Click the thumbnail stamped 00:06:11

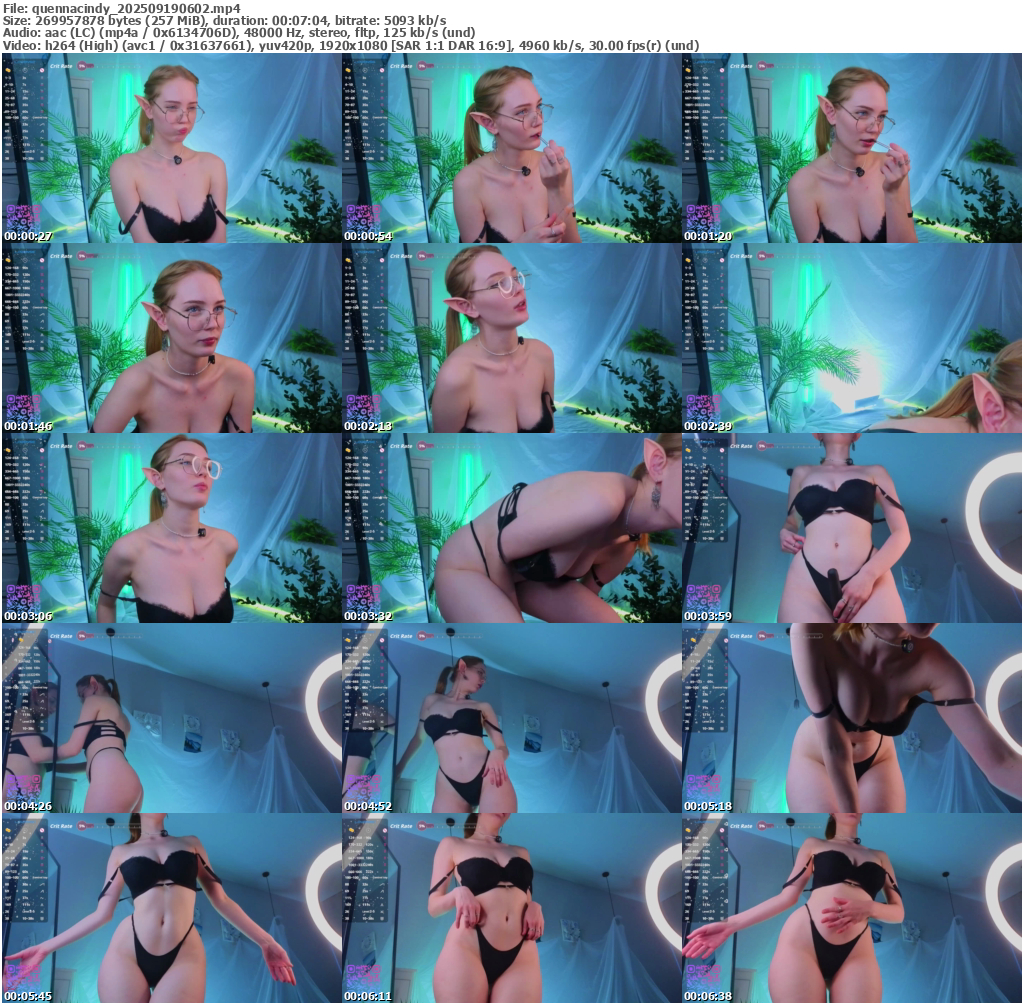512,908
